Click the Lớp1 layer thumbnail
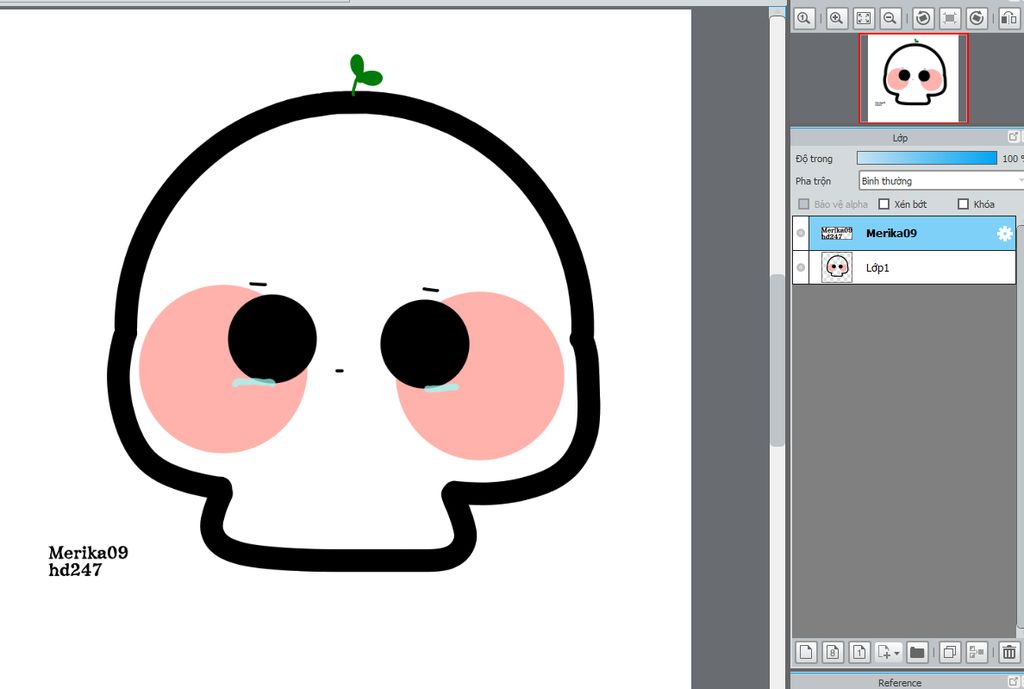 click(837, 267)
